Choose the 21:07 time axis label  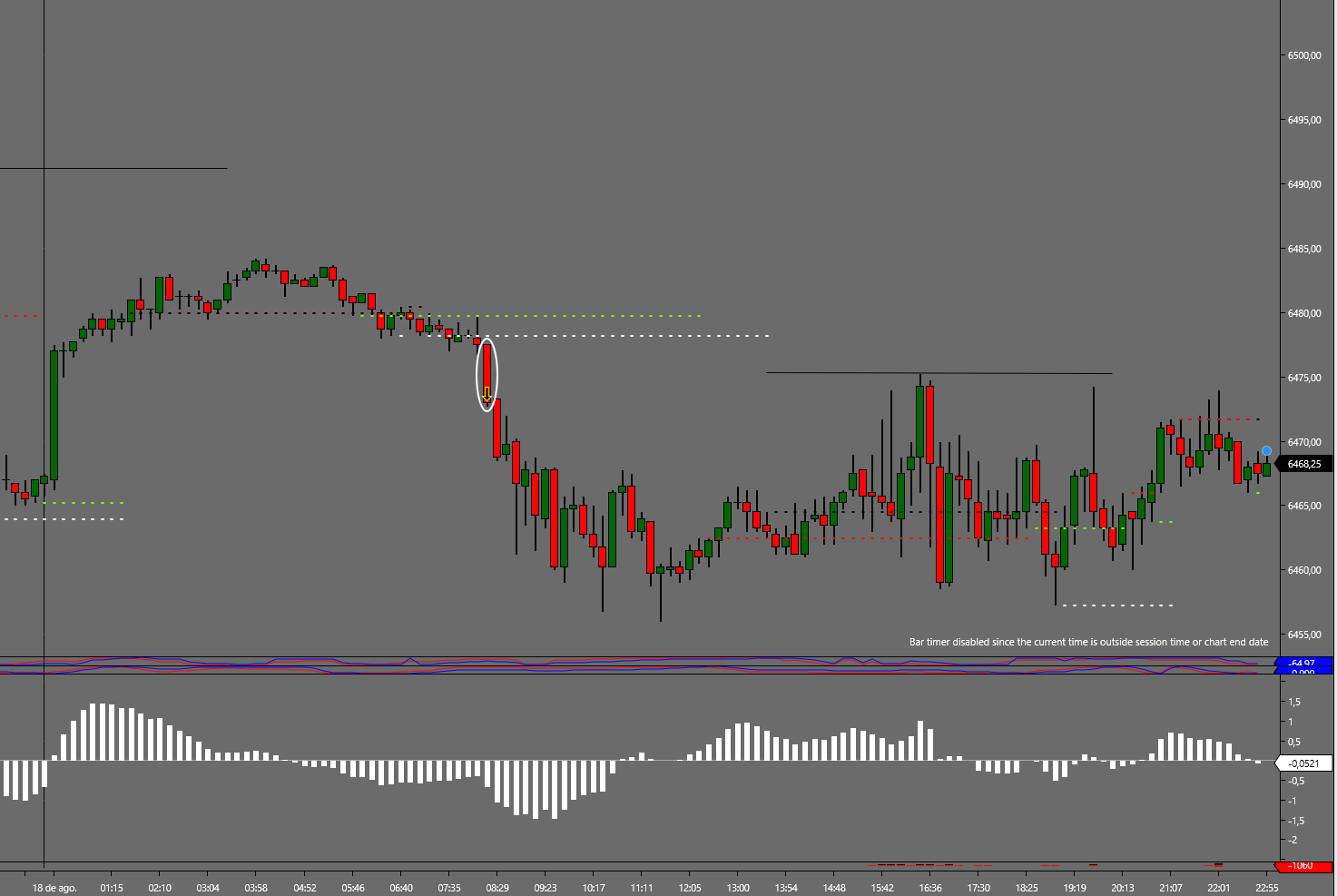tap(1171, 888)
